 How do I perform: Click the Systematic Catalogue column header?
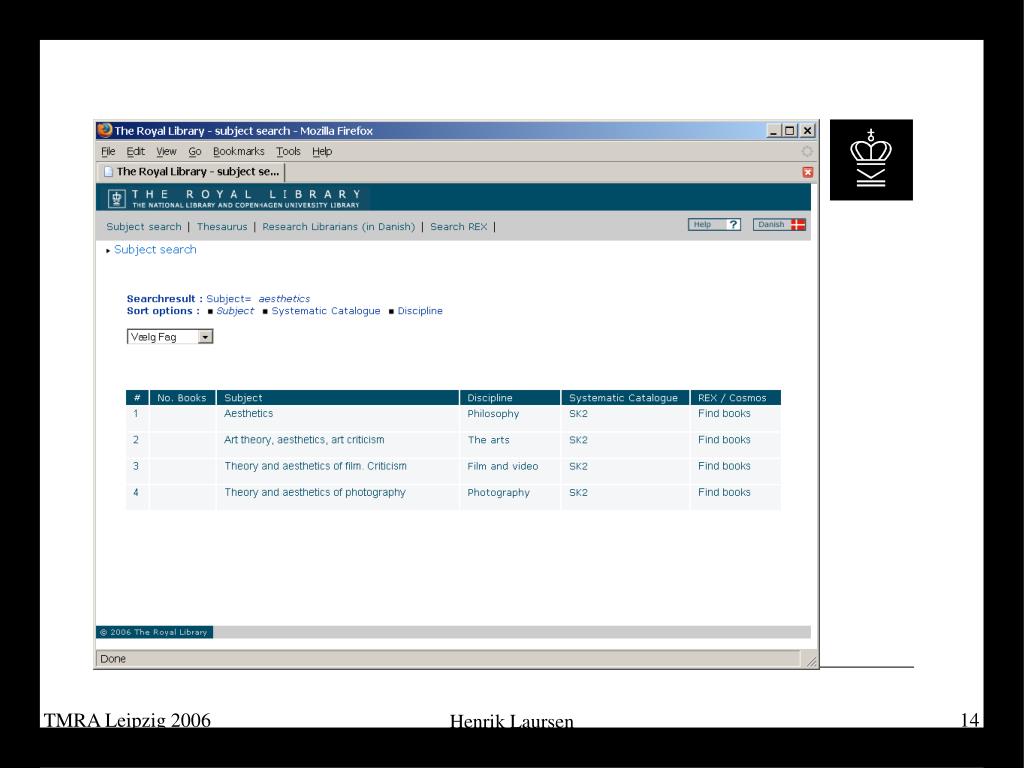click(625, 398)
